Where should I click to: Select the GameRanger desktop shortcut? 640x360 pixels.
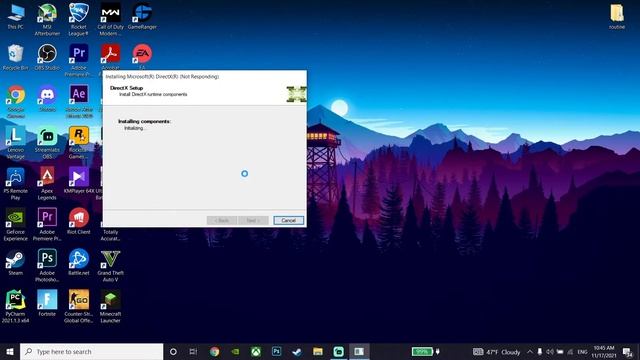tap(142, 17)
